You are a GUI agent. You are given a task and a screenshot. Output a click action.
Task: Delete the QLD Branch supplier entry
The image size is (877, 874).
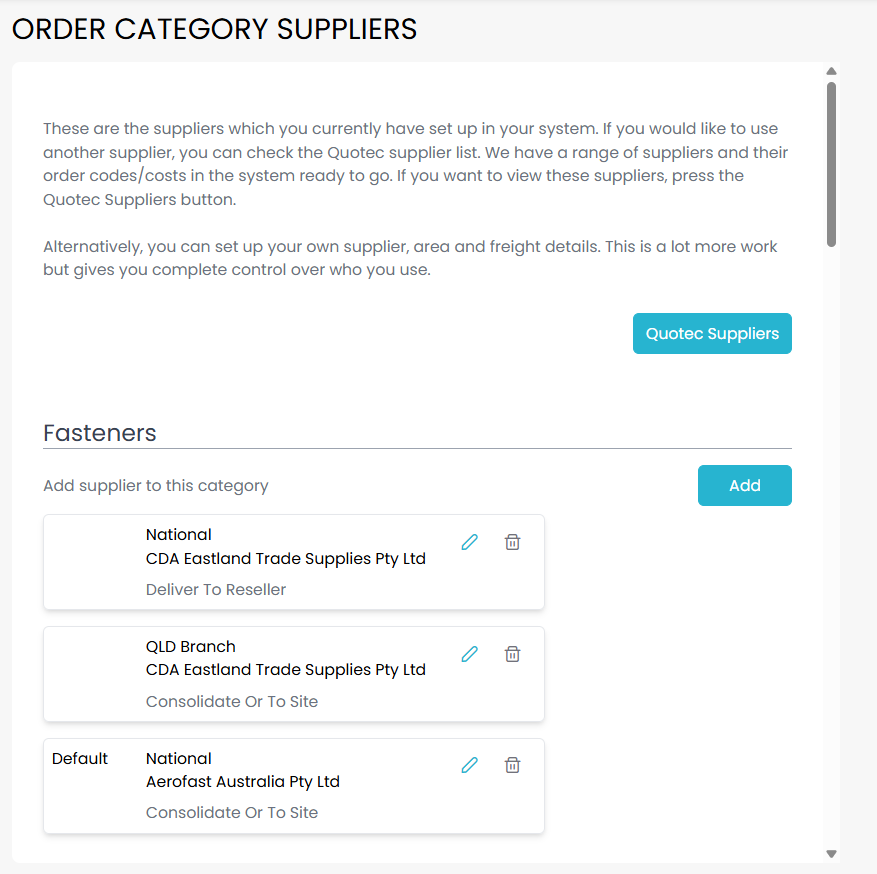512,654
